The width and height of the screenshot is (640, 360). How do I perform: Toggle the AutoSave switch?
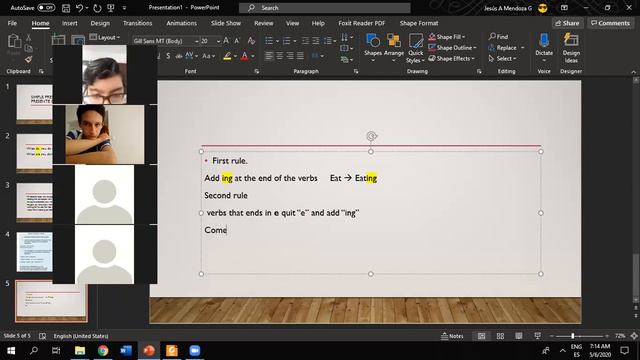[x=46, y=8]
